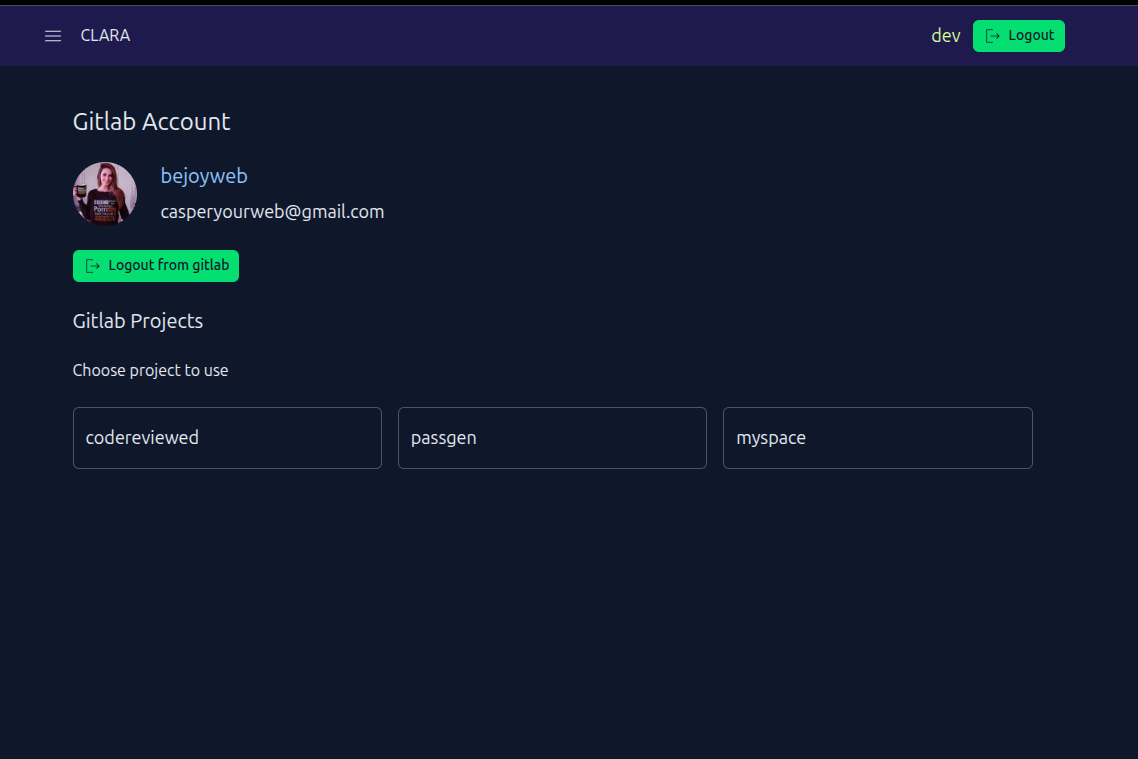Click the dev username label
The width and height of the screenshot is (1138, 759).
click(x=945, y=36)
